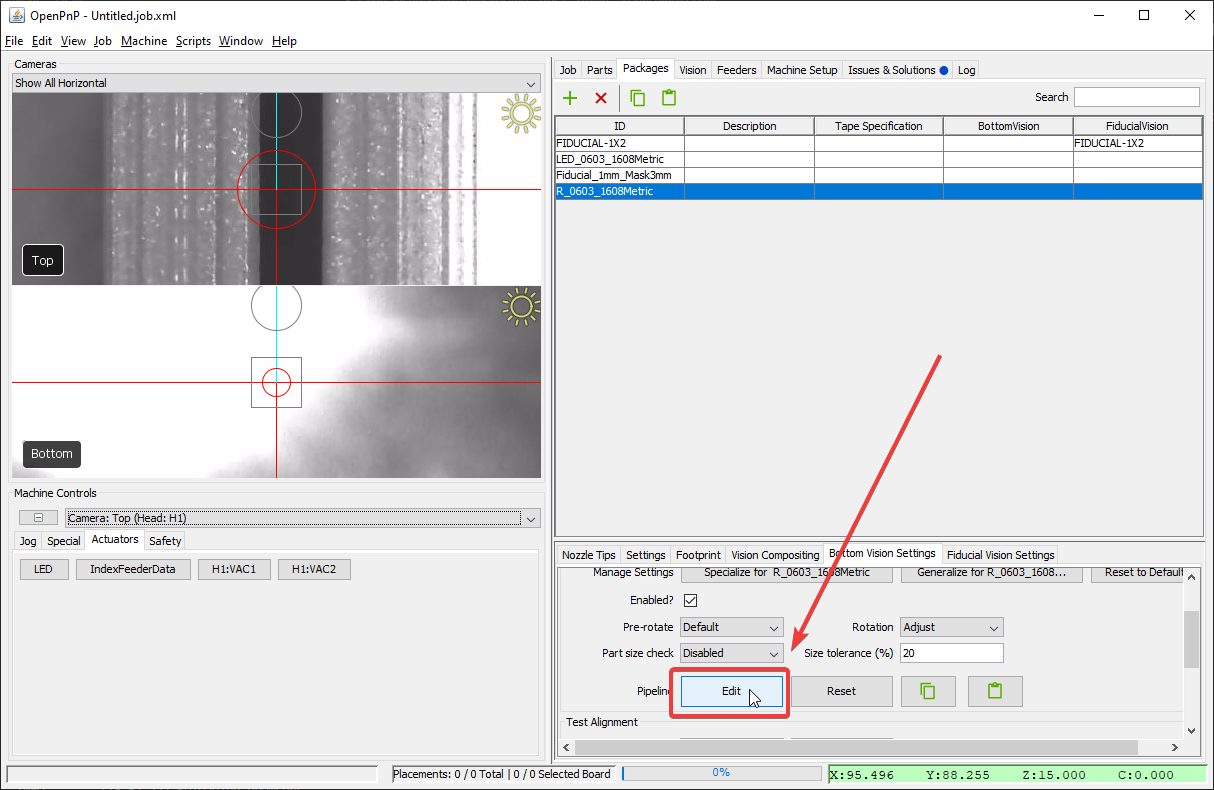The image size is (1214, 790).
Task: Copy package to clipboard icon in toolbar
Action: 637,98
